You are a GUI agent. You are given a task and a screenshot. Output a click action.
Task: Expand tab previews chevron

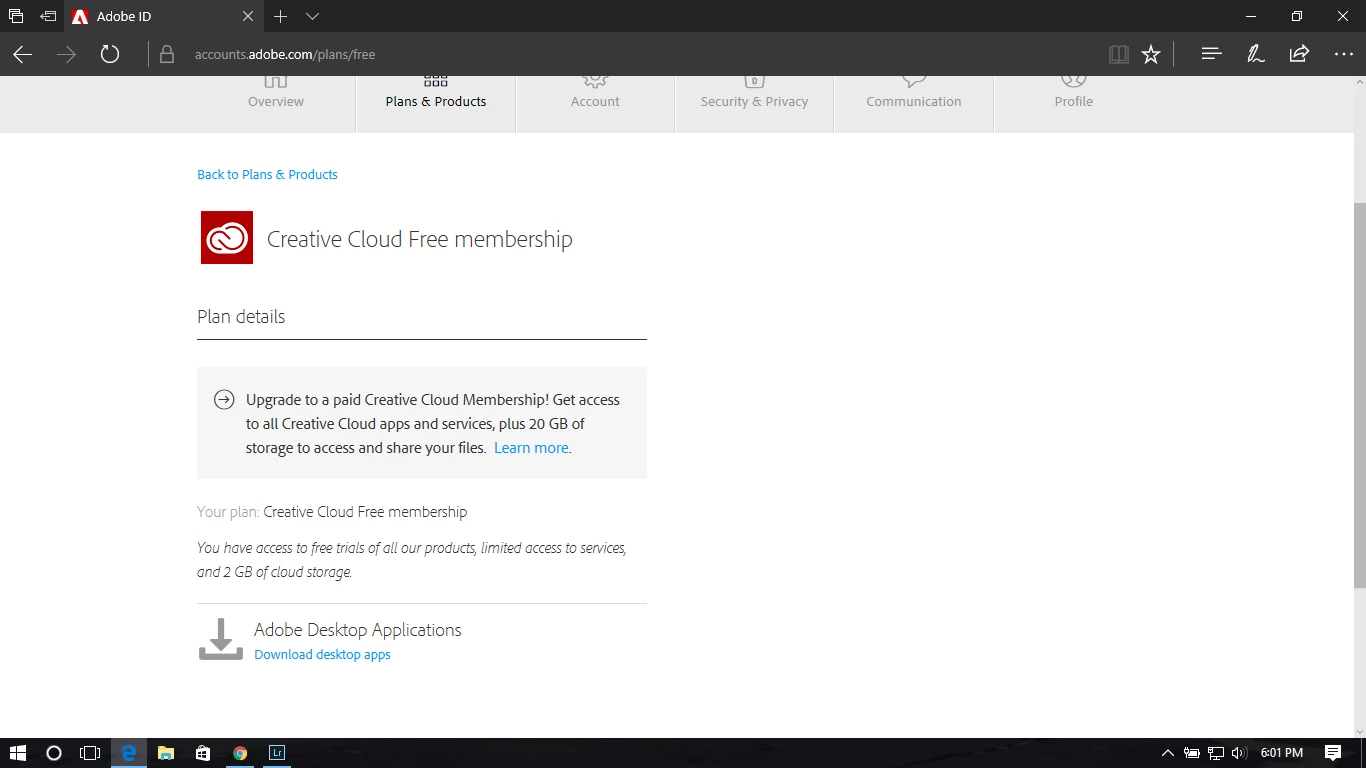(x=312, y=16)
